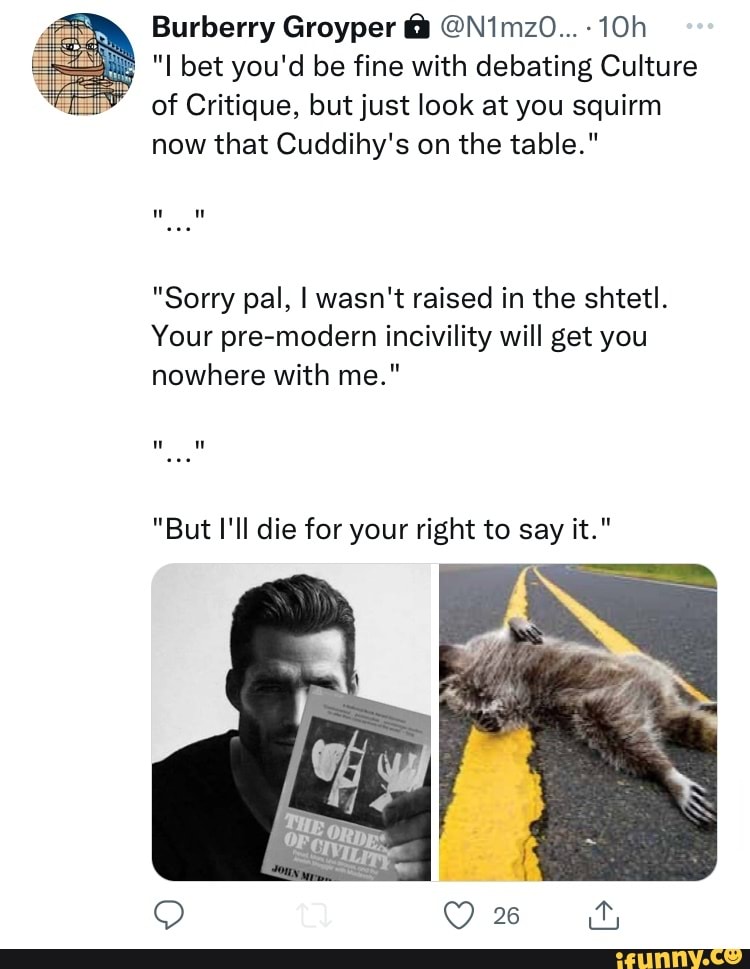Click the Burberry Groyper display name
This screenshot has height=969, width=750.
[273, 29]
